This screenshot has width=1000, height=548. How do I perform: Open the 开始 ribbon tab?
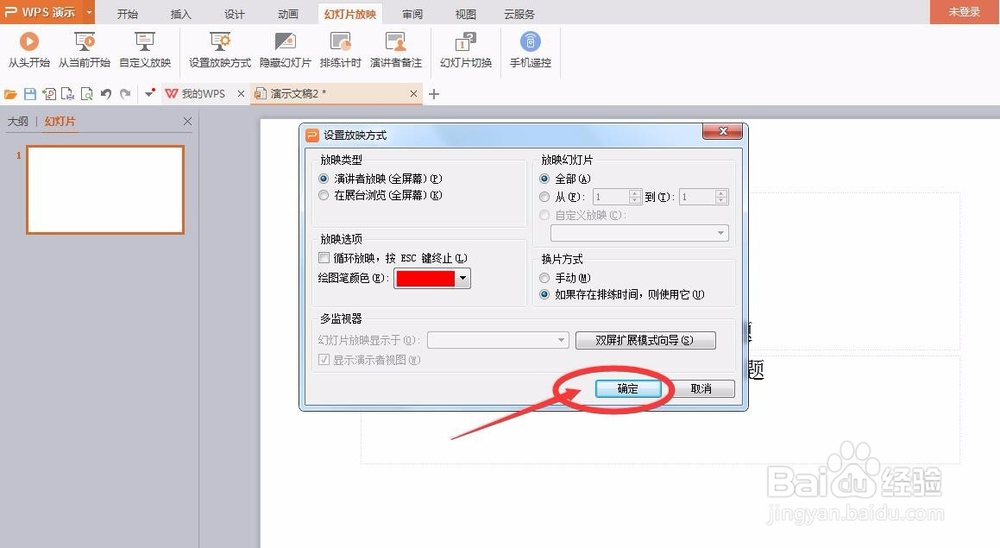click(x=127, y=13)
